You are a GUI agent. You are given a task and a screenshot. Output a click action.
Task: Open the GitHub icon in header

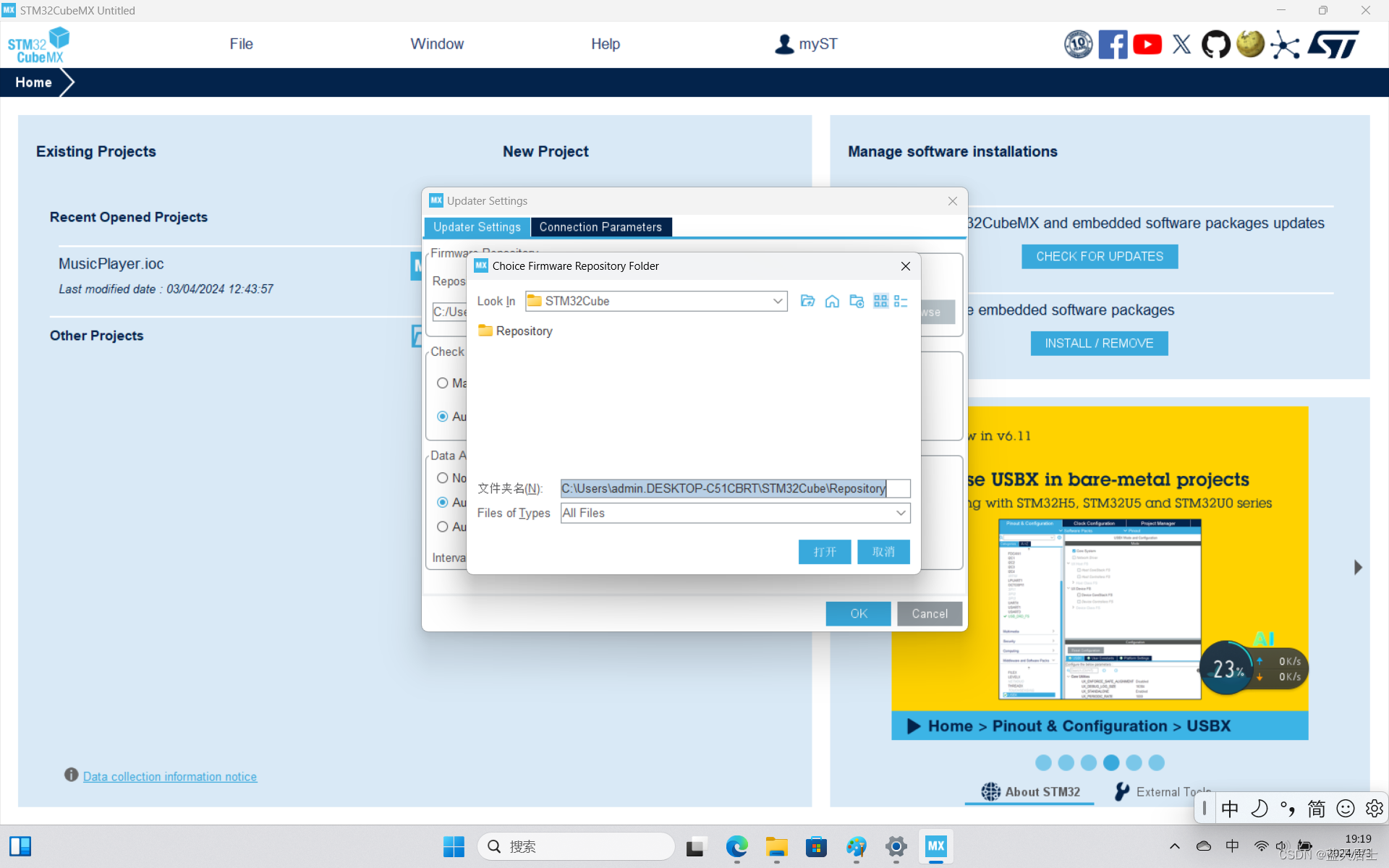click(x=1215, y=44)
